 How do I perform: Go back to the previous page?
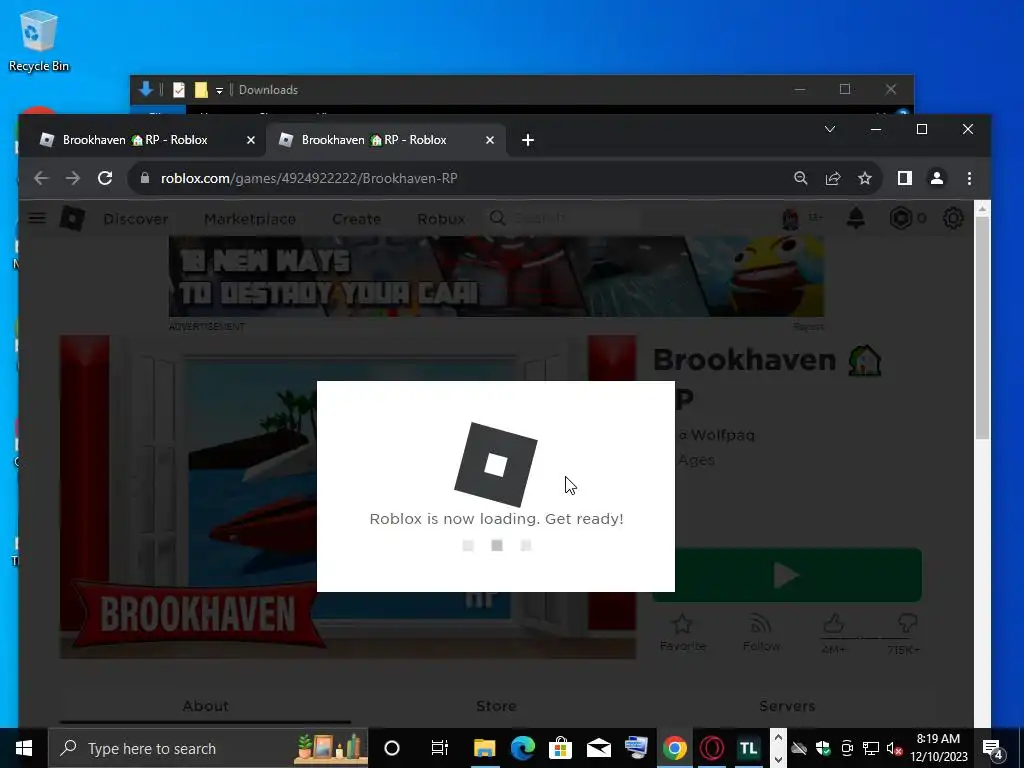(41, 178)
